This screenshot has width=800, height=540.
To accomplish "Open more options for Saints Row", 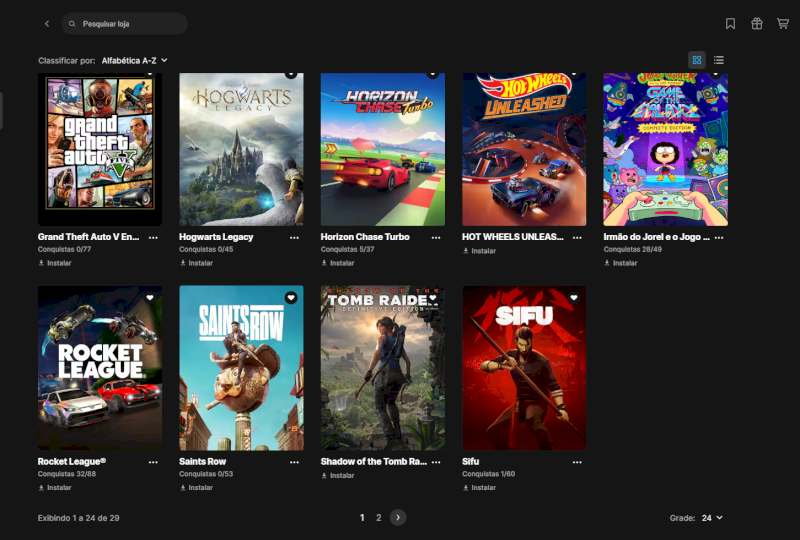I will [x=294, y=462].
